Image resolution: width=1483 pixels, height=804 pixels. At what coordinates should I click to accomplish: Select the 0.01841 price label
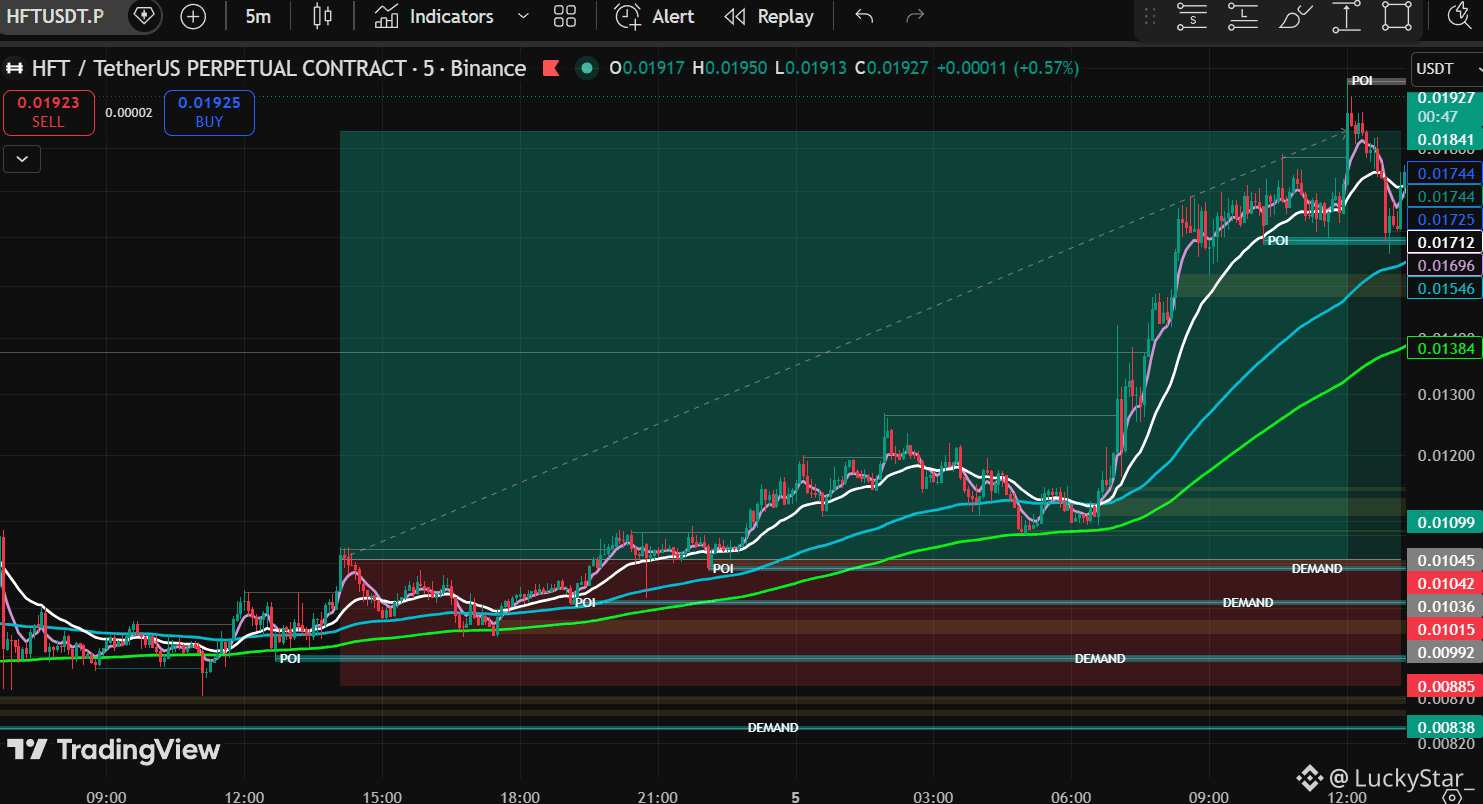tap(1445, 140)
